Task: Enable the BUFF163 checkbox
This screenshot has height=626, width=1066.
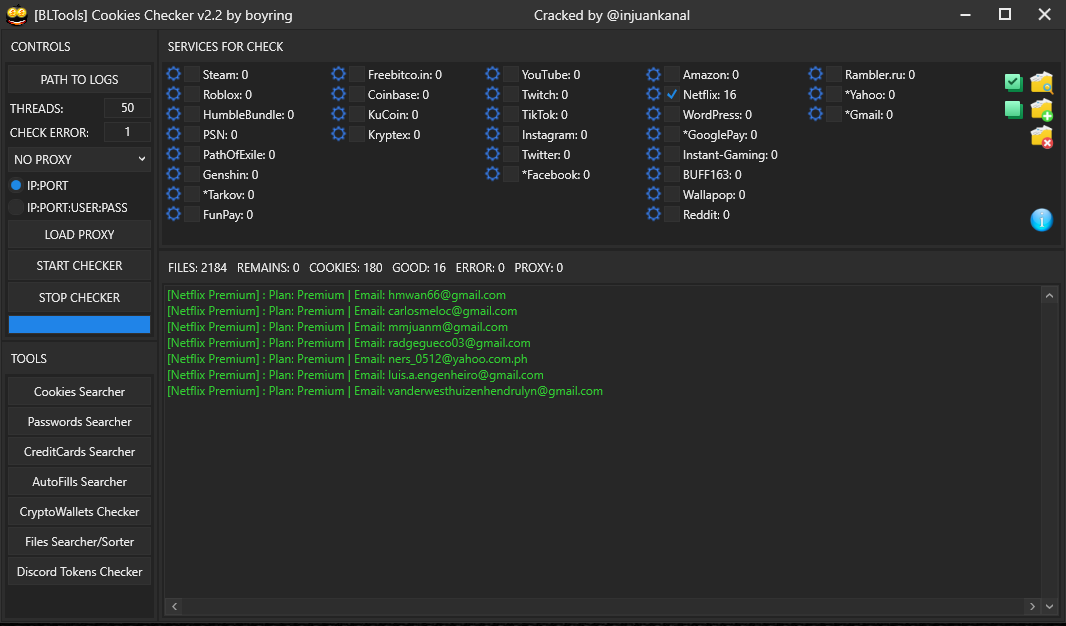Action: pos(672,174)
